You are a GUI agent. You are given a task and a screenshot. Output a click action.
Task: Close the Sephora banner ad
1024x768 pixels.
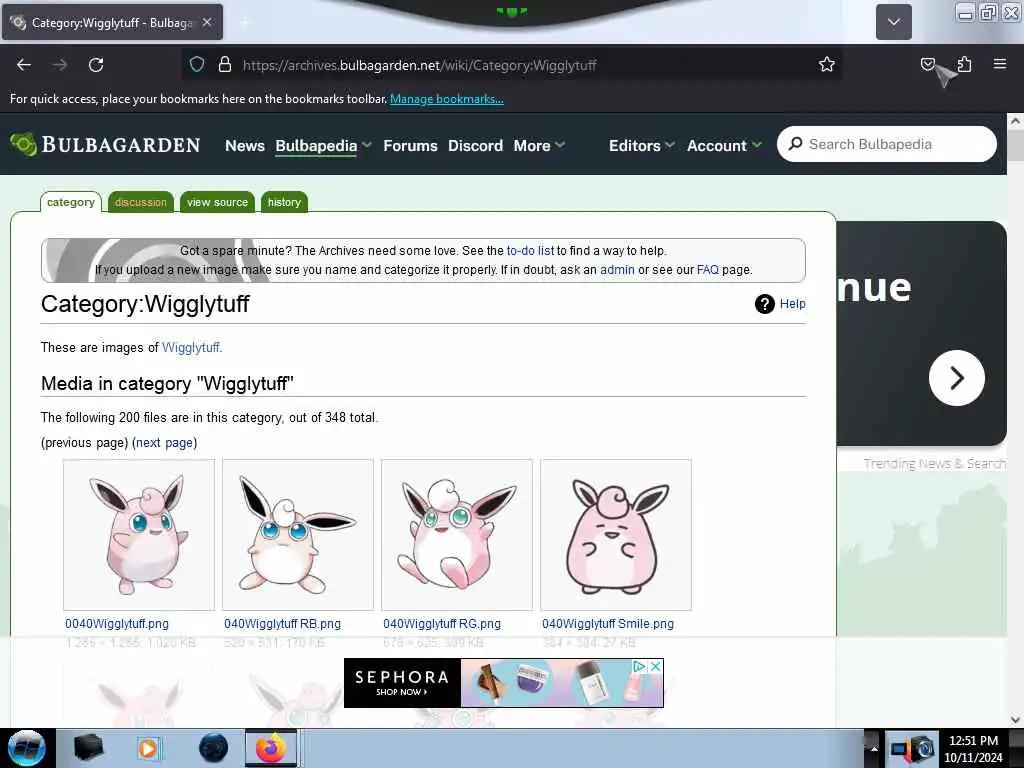point(656,666)
